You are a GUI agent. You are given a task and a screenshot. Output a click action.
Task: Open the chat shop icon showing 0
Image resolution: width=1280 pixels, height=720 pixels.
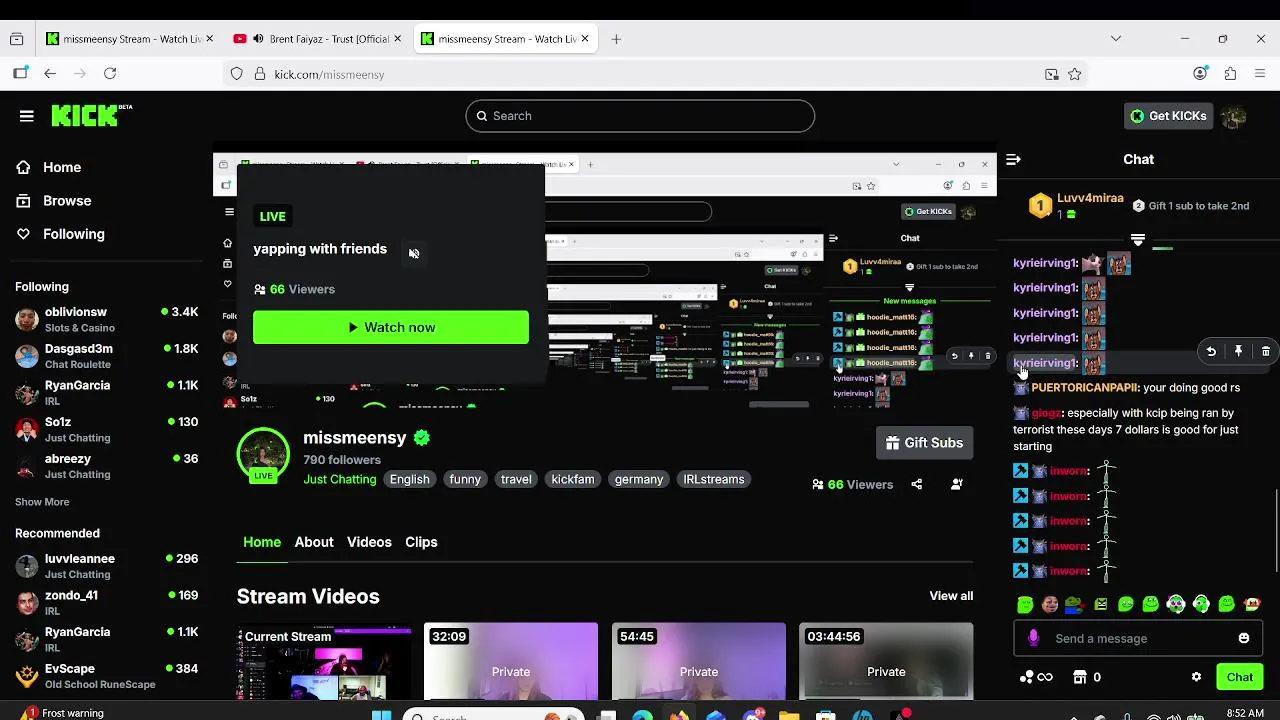(x=1087, y=677)
